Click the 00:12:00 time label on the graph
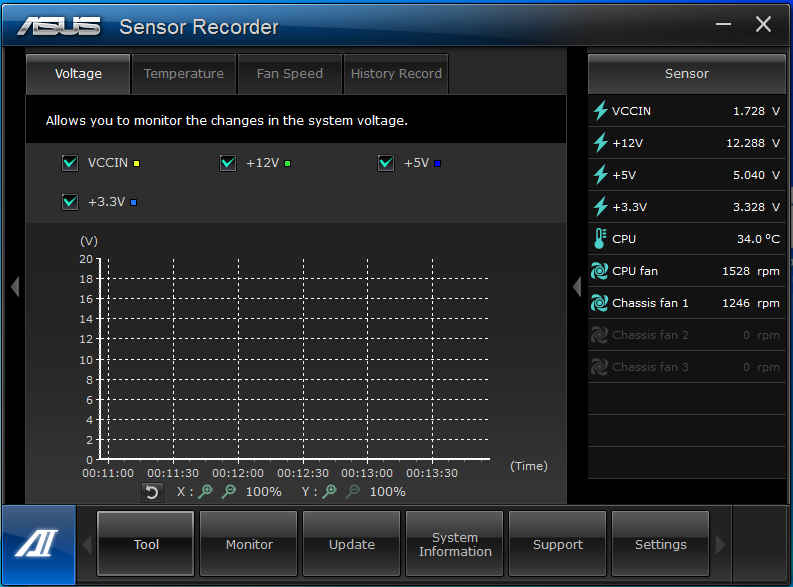 238,473
